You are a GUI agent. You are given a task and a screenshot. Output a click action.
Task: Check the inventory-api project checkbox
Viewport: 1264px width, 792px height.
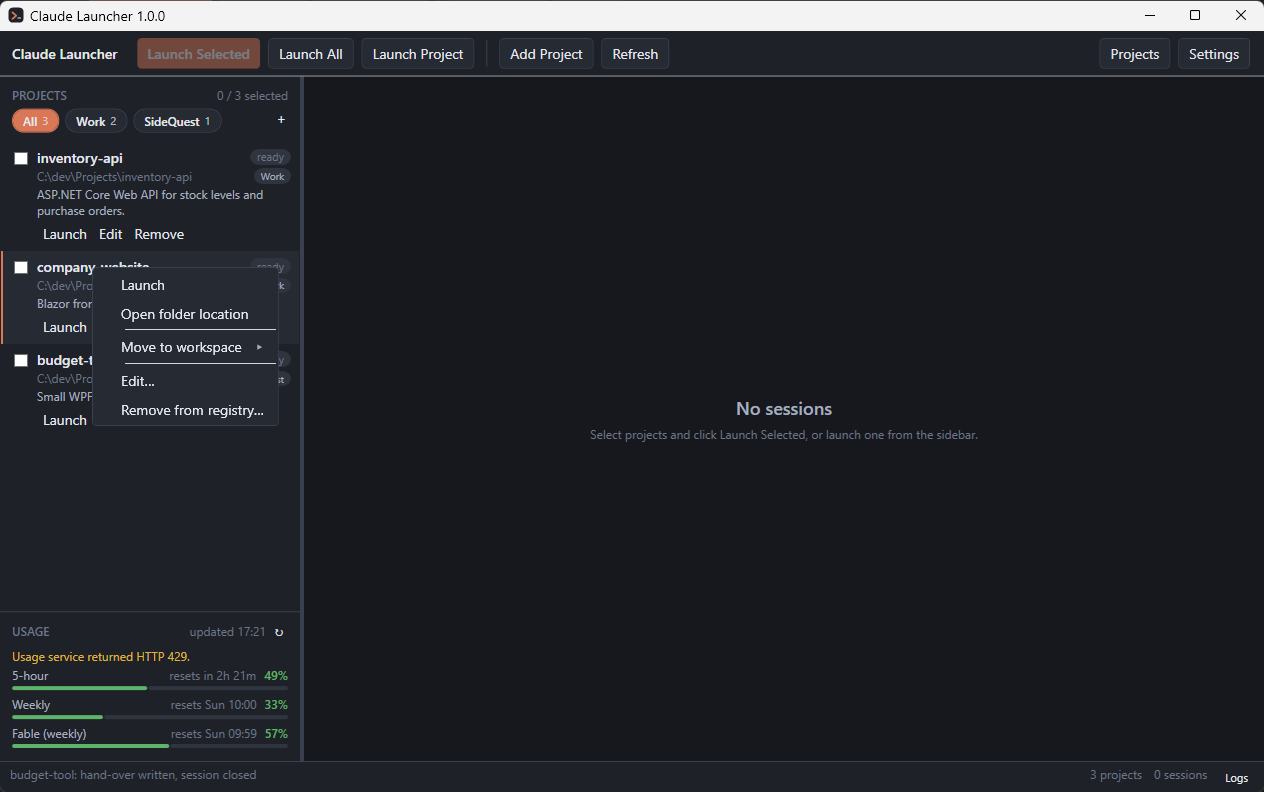pyautogui.click(x=21, y=158)
